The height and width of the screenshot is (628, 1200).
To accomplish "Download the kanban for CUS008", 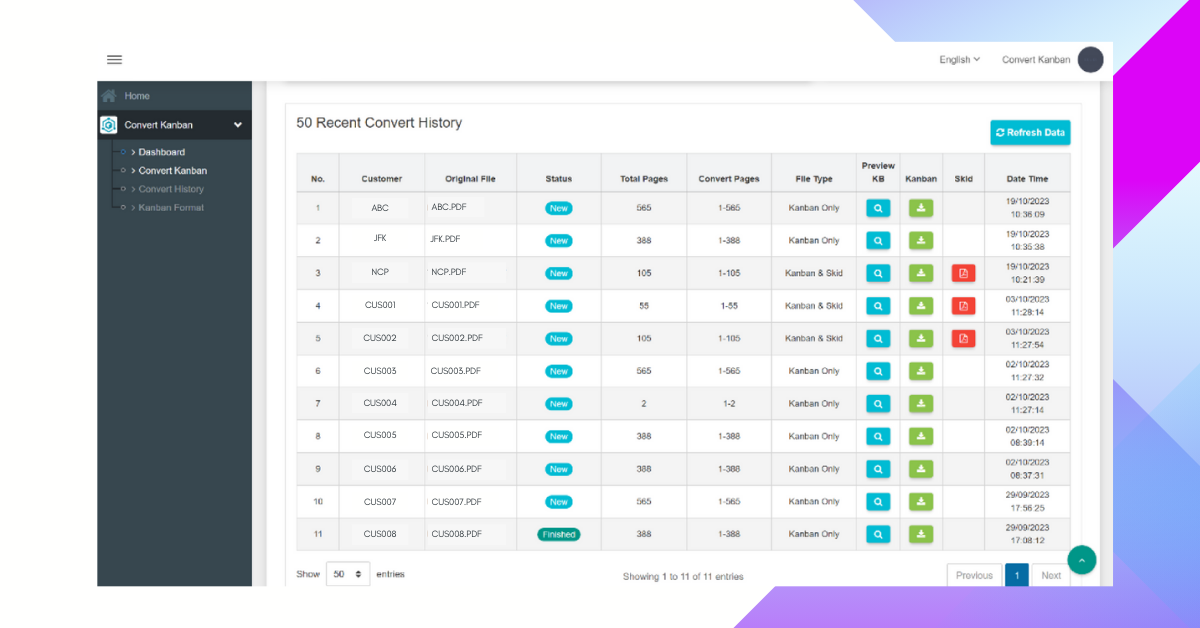I will coord(921,534).
